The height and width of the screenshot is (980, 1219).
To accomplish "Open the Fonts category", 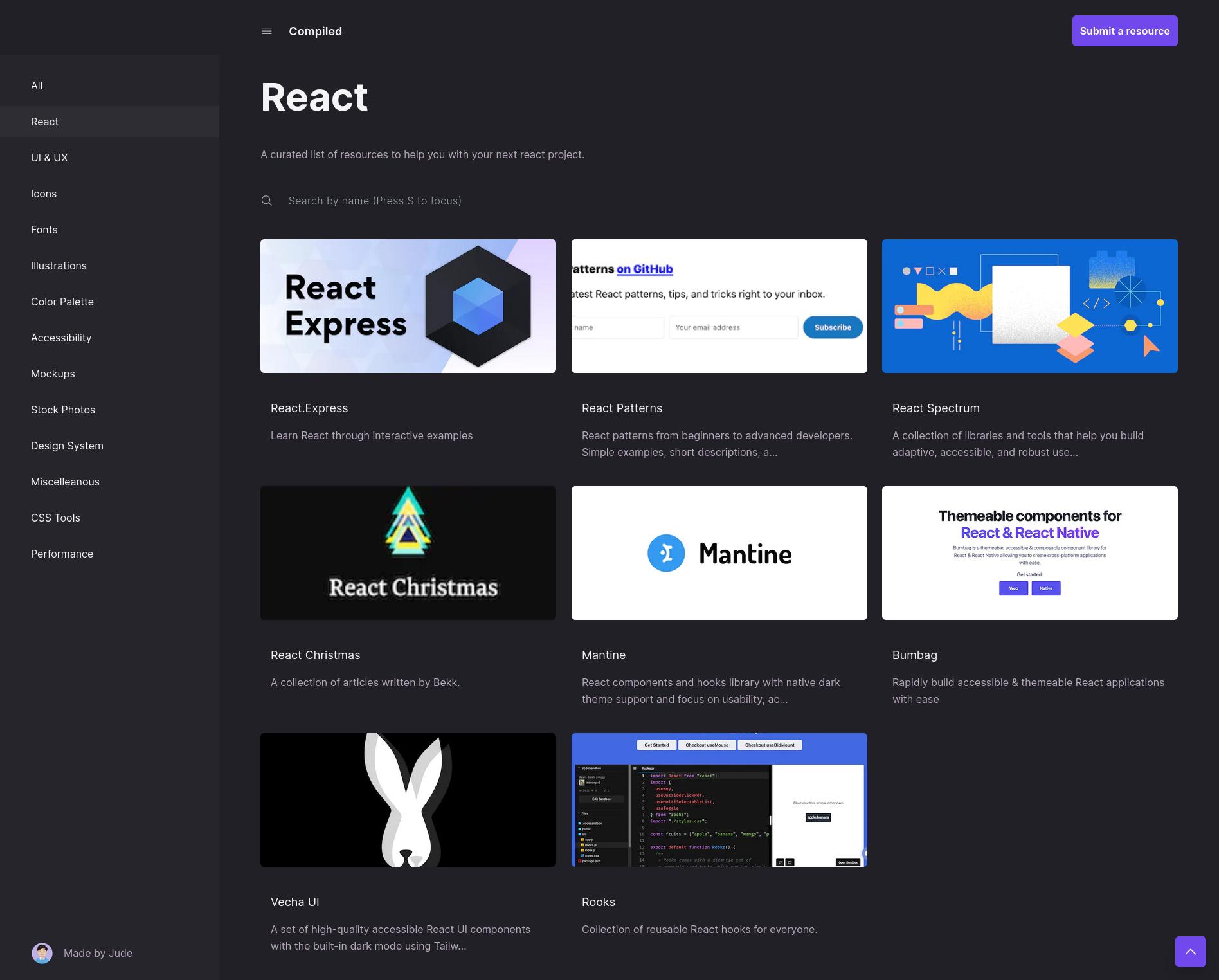I will pos(44,230).
